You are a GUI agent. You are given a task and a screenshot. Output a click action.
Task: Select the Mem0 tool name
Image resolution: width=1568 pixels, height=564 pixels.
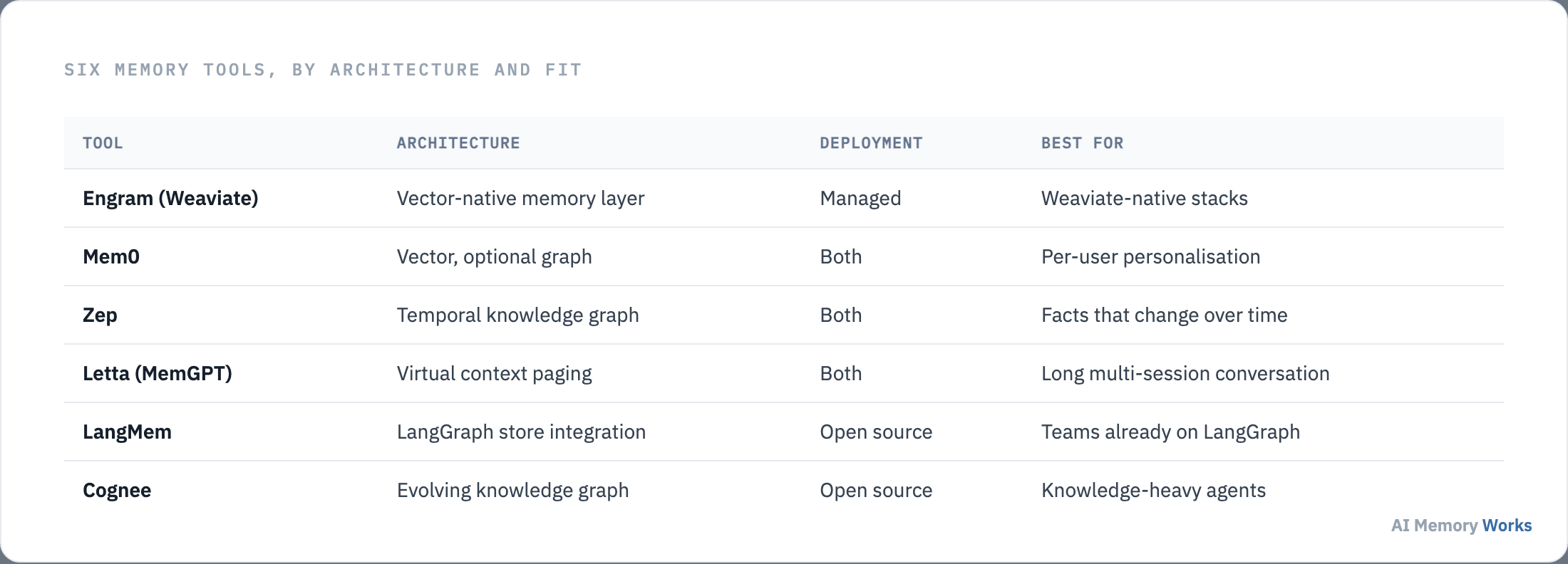point(111,257)
